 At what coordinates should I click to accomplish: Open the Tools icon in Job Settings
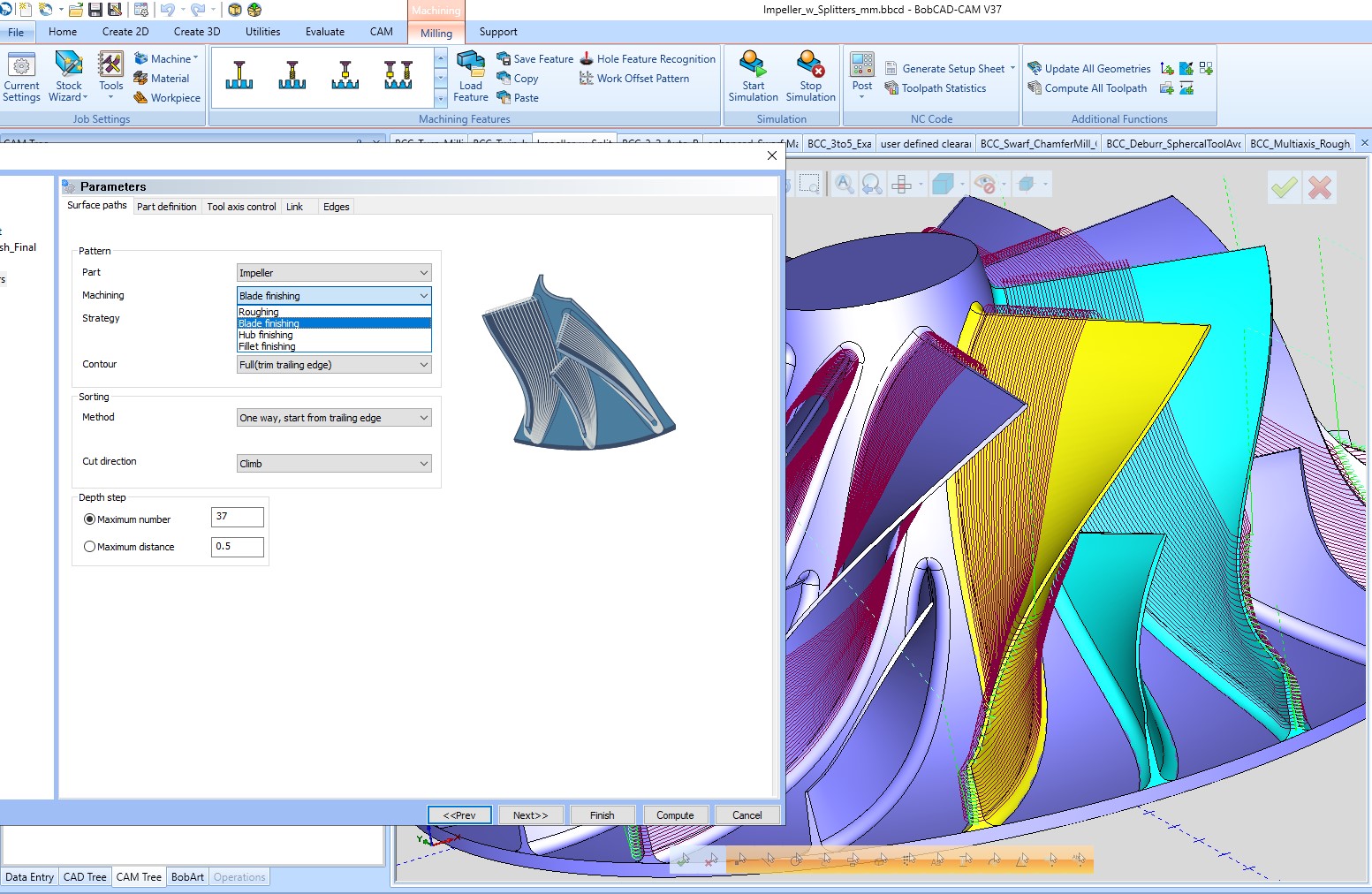click(x=110, y=77)
